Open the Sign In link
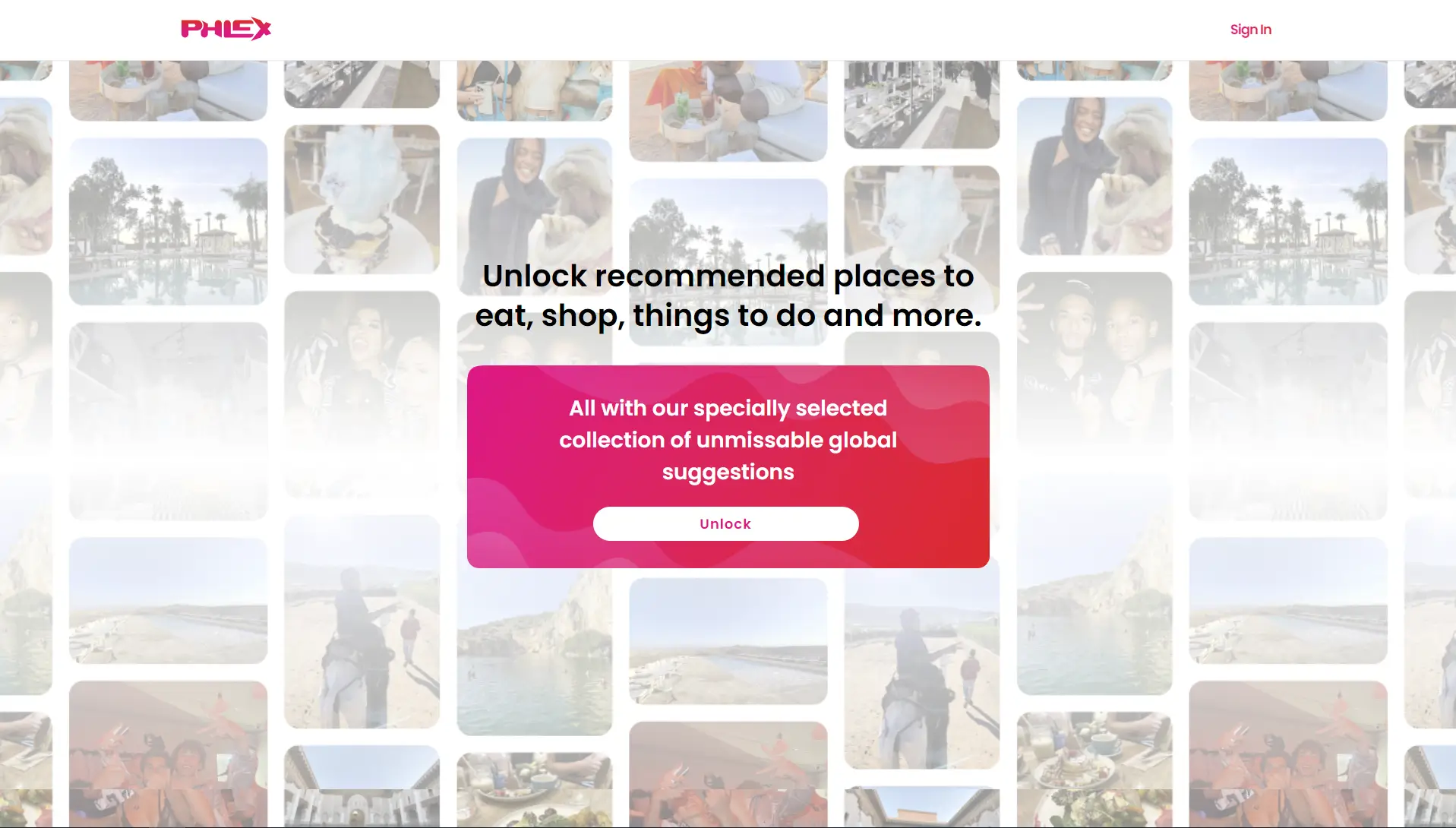The width and height of the screenshot is (1456, 828). (x=1250, y=30)
